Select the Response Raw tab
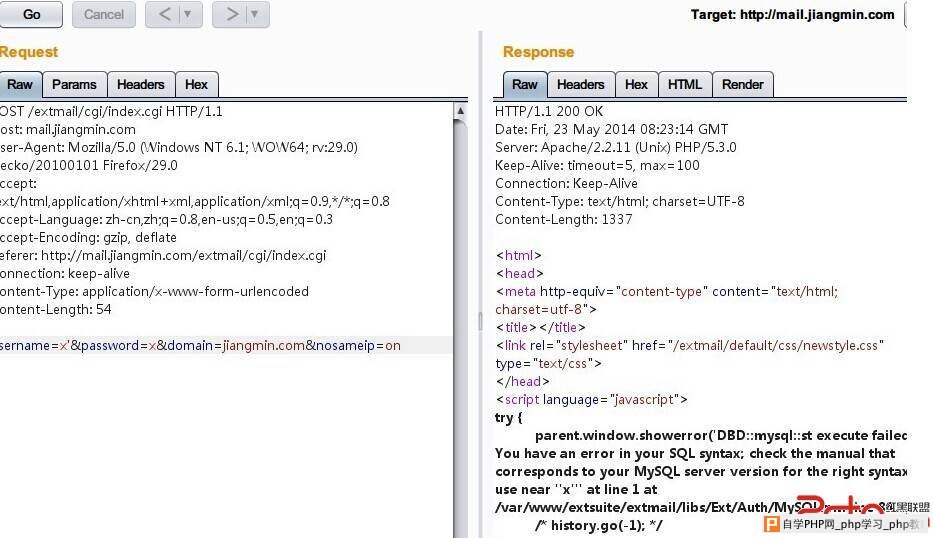Image resolution: width=933 pixels, height=538 pixels. pyautogui.click(x=525, y=85)
